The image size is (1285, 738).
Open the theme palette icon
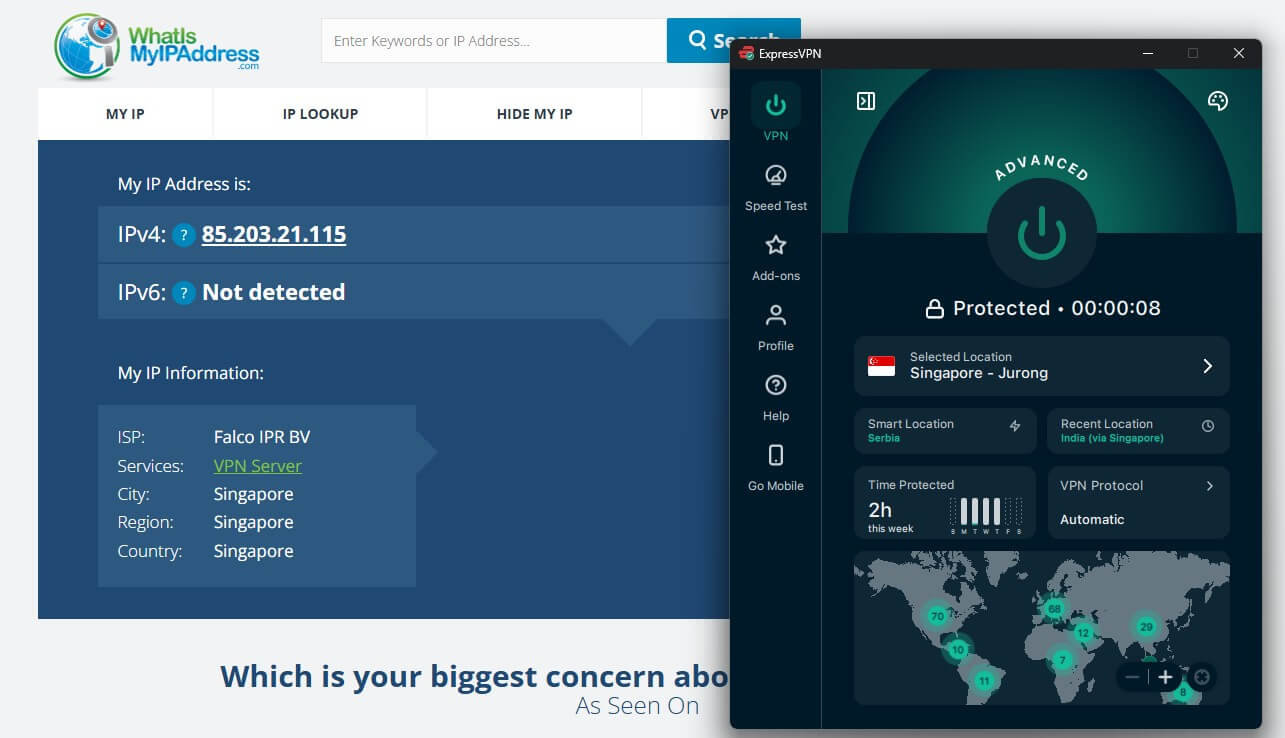(x=1217, y=101)
